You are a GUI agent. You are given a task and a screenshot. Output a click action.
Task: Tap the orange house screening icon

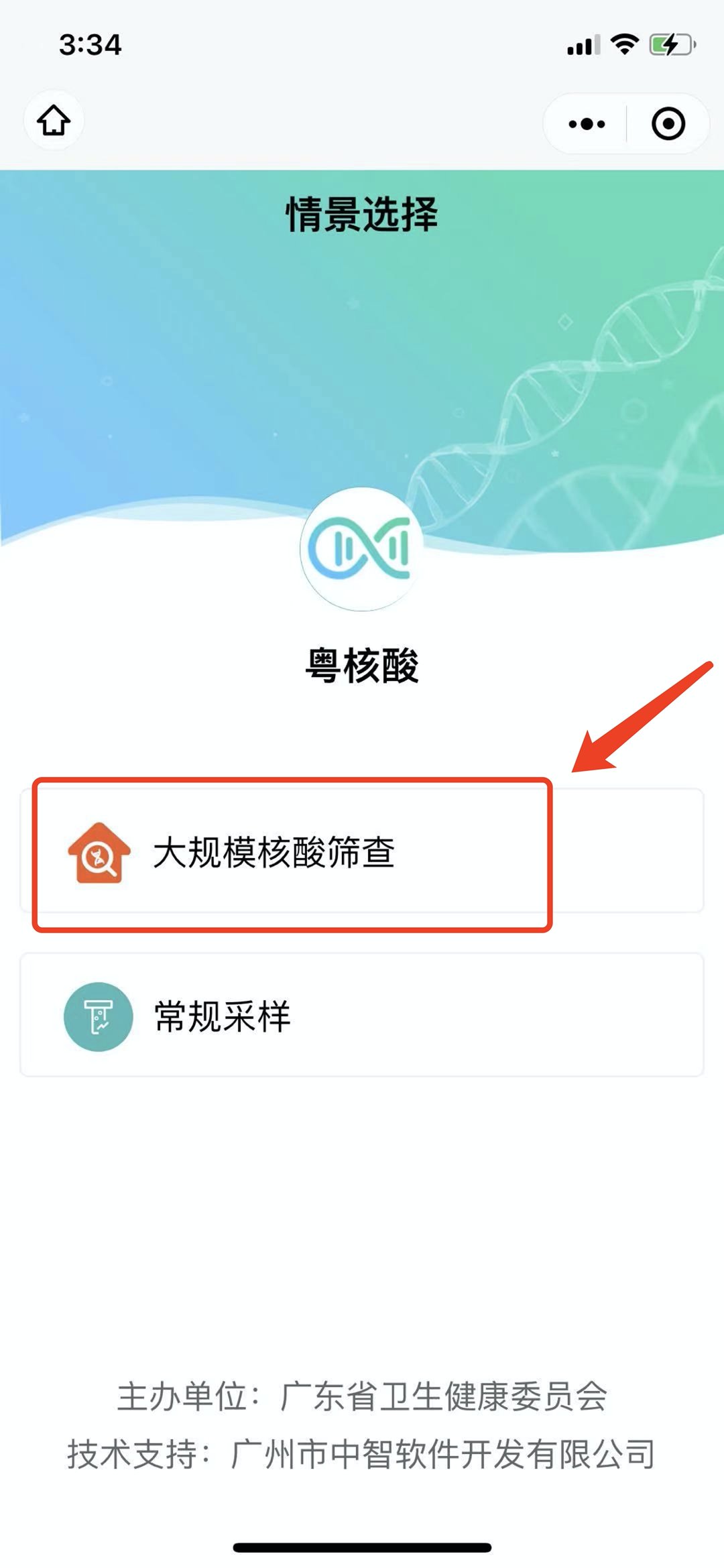coord(99,853)
